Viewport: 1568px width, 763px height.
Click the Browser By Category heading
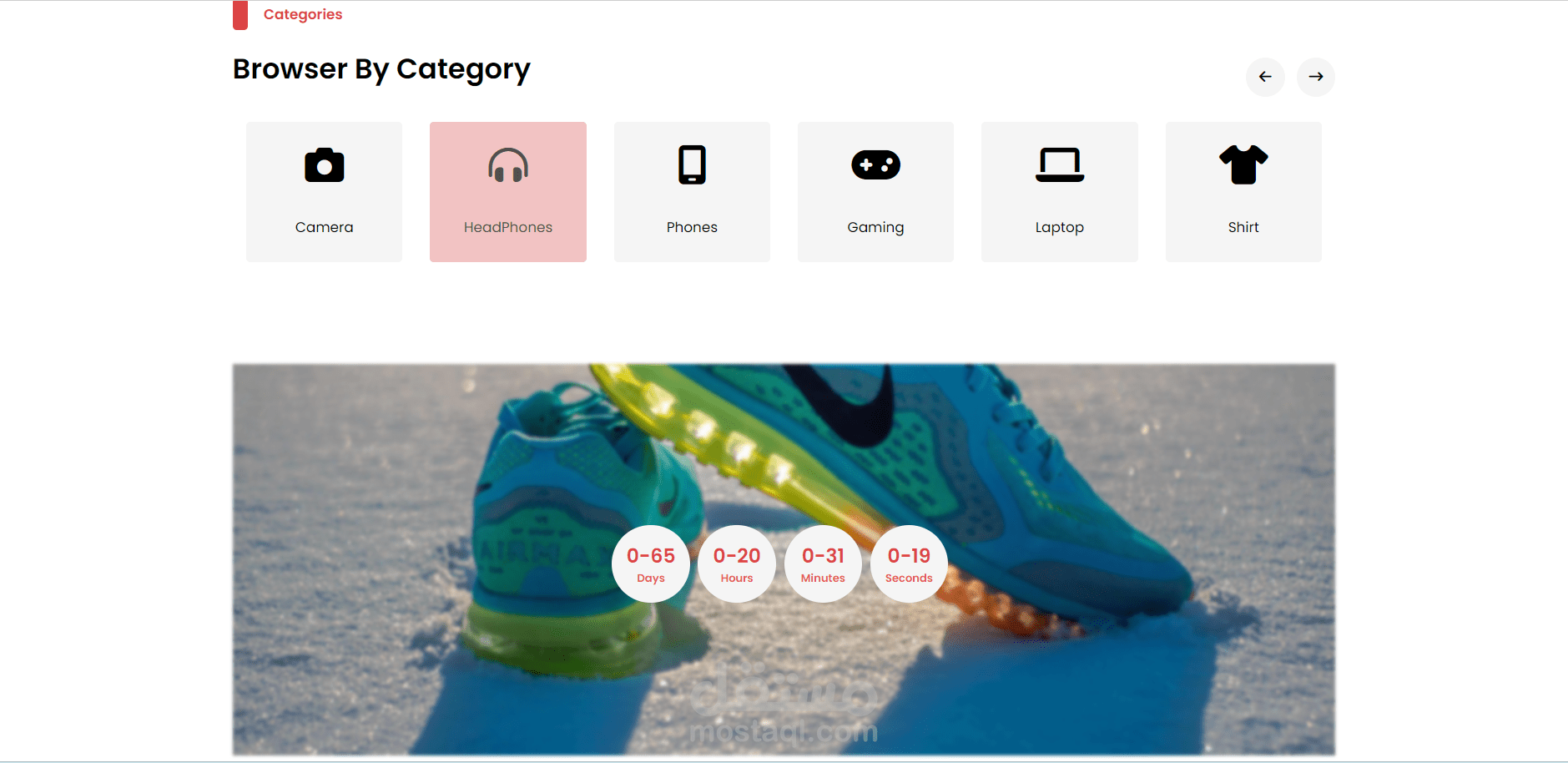point(381,69)
